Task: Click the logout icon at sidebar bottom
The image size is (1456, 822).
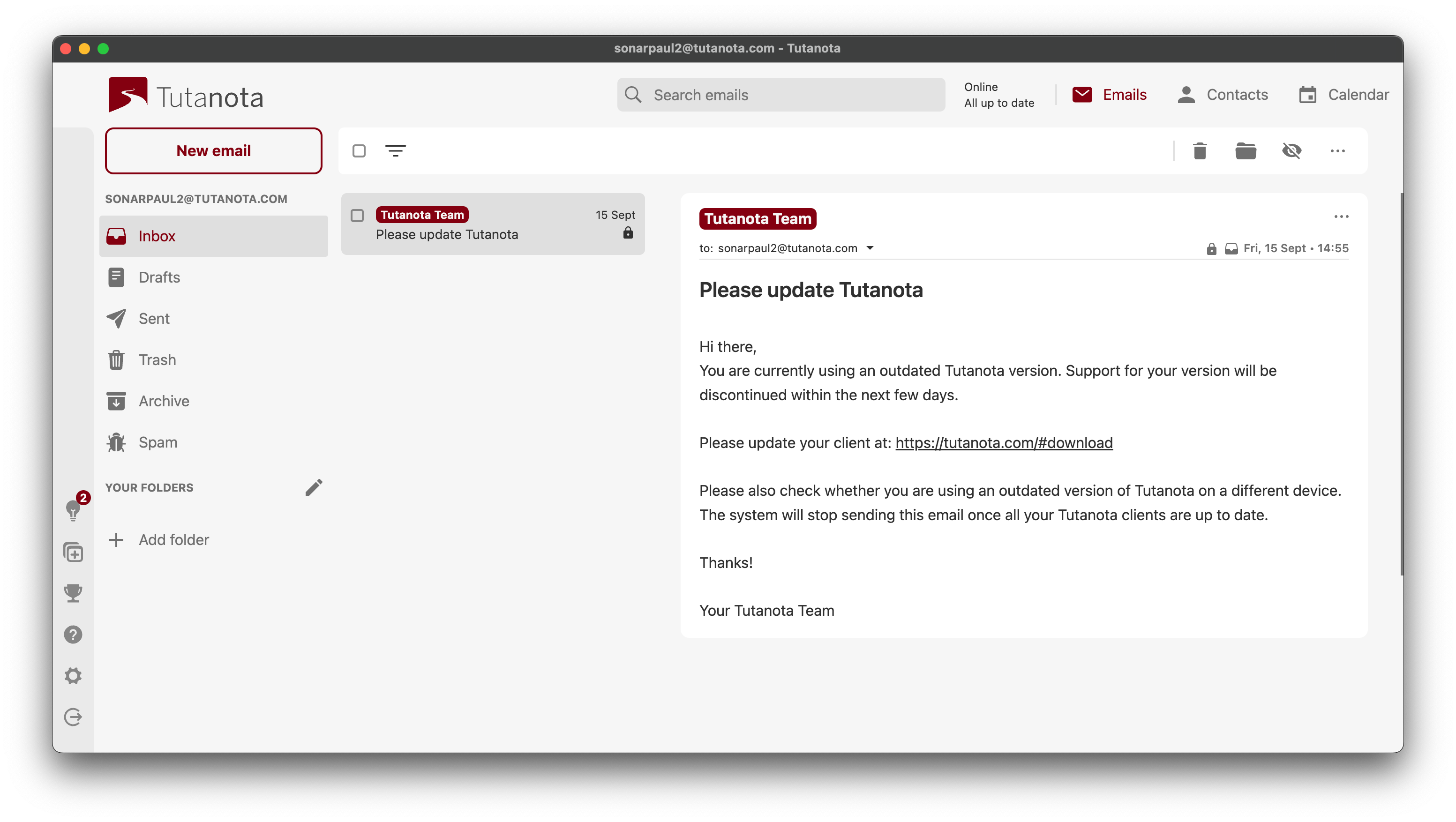Action: [x=74, y=717]
